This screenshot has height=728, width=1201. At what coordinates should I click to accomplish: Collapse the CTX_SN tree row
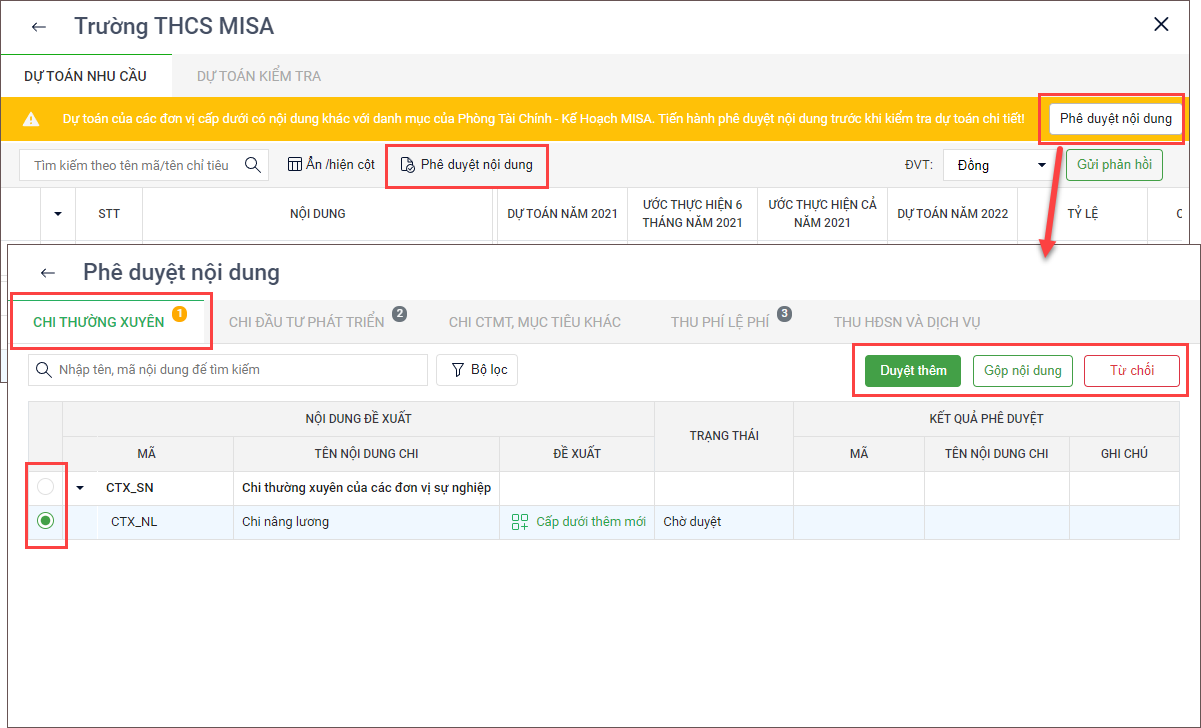[80, 489]
